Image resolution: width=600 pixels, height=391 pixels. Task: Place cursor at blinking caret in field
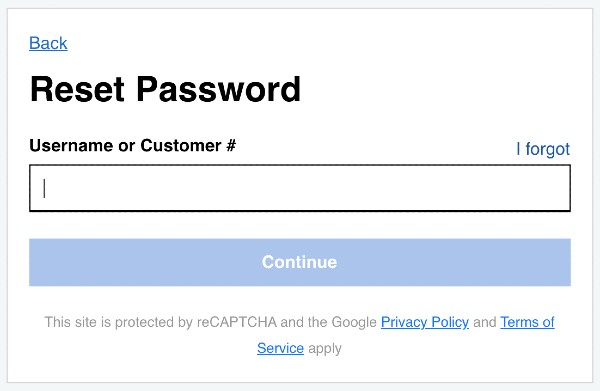pyautogui.click(x=44, y=188)
